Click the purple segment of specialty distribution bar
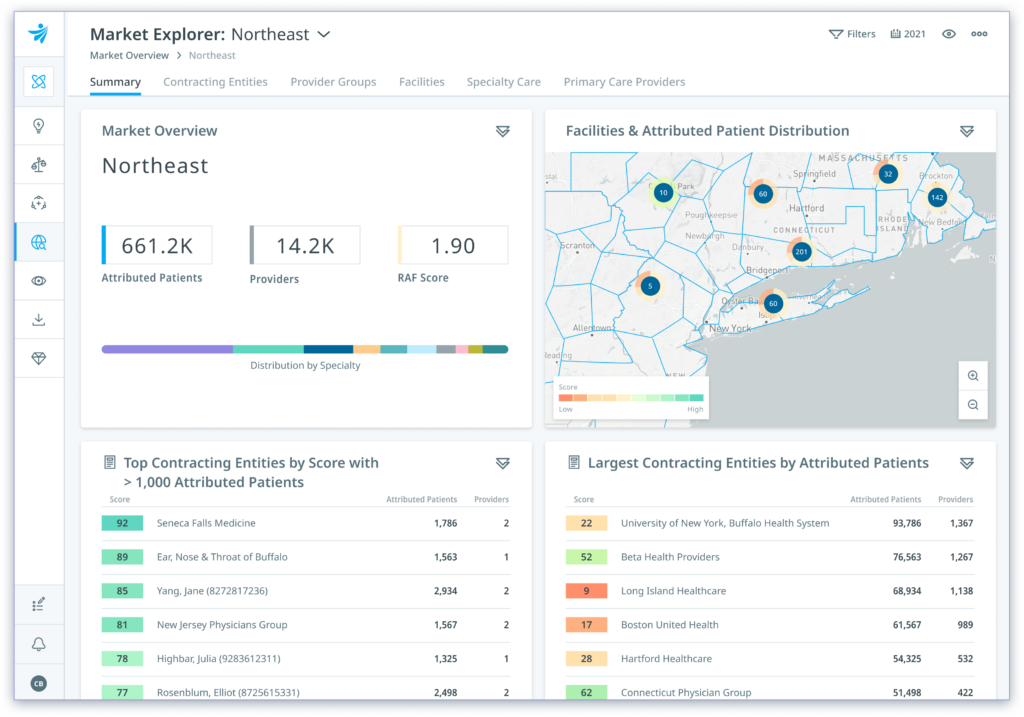Screen dimensions: 1024x717 (x=167, y=349)
